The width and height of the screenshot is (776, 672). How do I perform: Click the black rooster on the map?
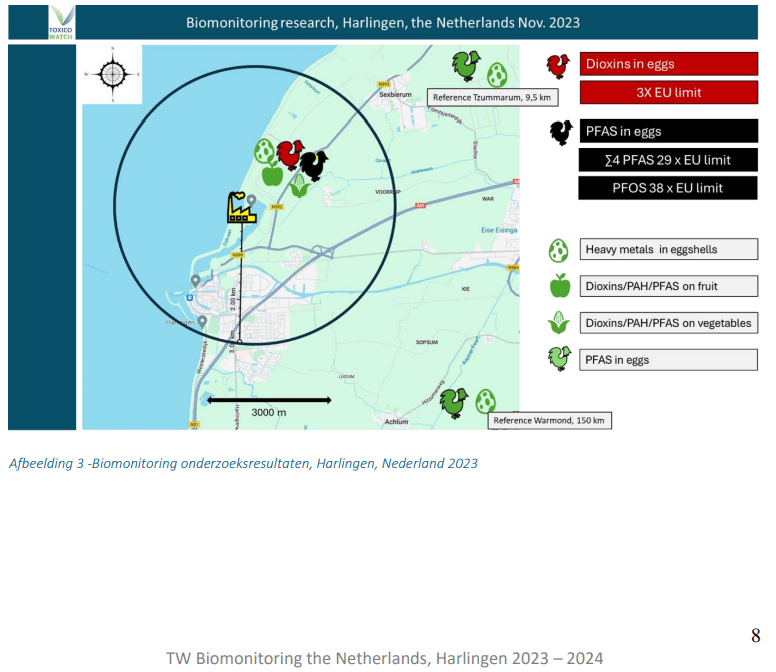pyautogui.click(x=314, y=165)
